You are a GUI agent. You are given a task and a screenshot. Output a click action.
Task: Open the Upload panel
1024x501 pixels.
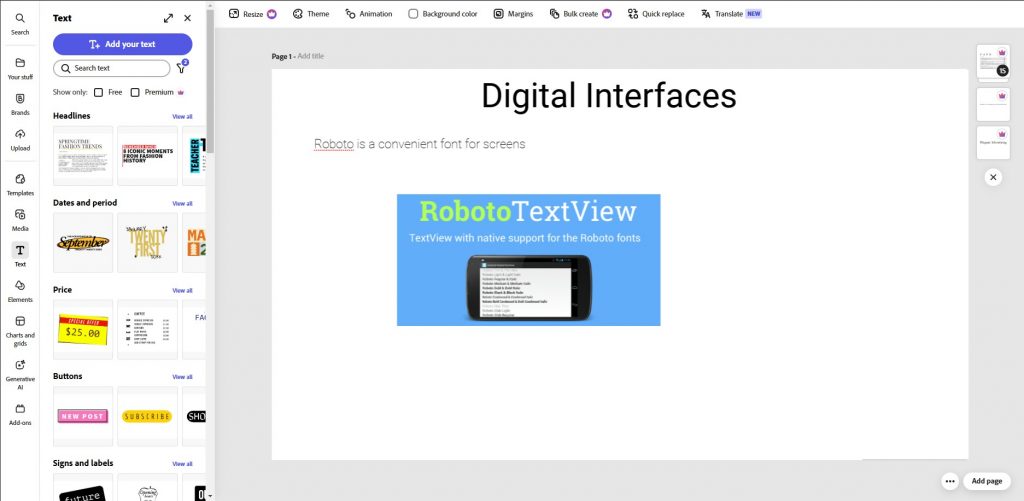coord(20,140)
